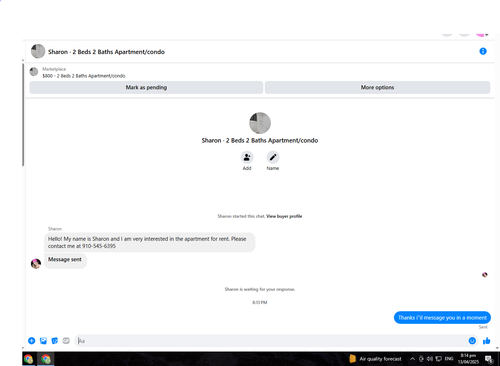Open more actions plus icon in composer

pyautogui.click(x=32, y=341)
